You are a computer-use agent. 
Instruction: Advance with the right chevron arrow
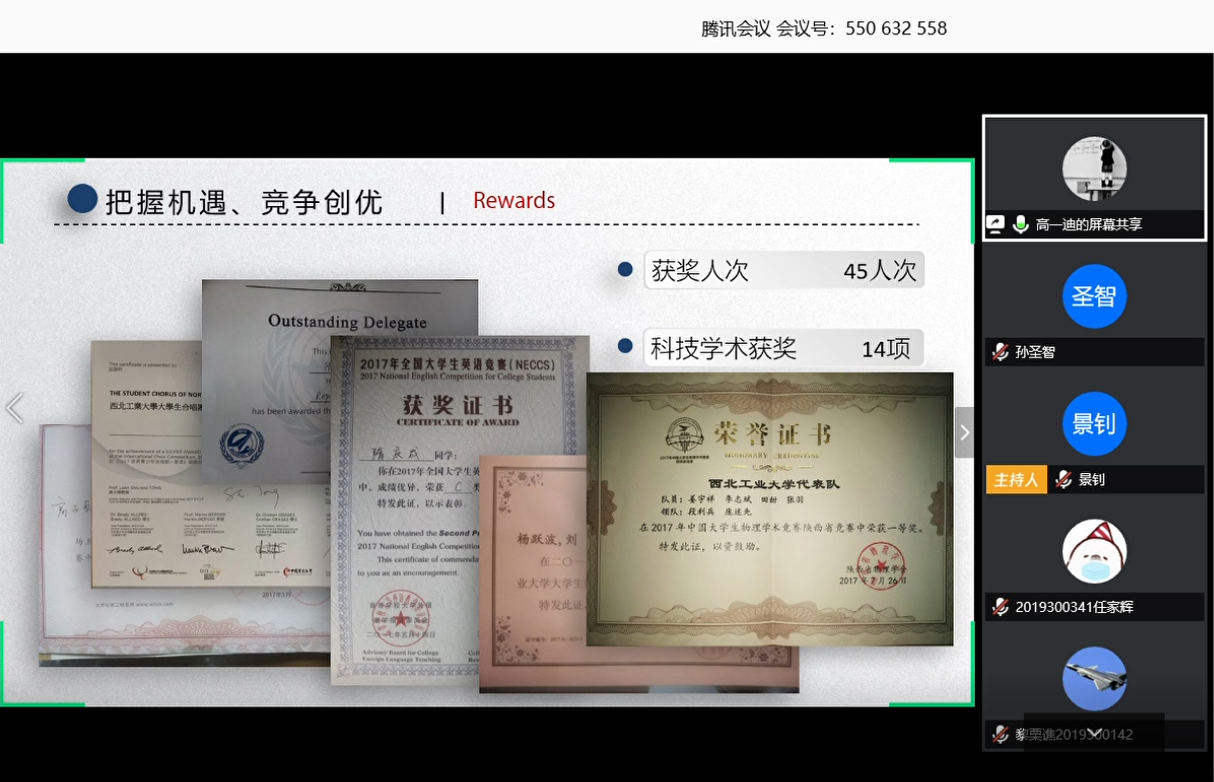coord(964,432)
